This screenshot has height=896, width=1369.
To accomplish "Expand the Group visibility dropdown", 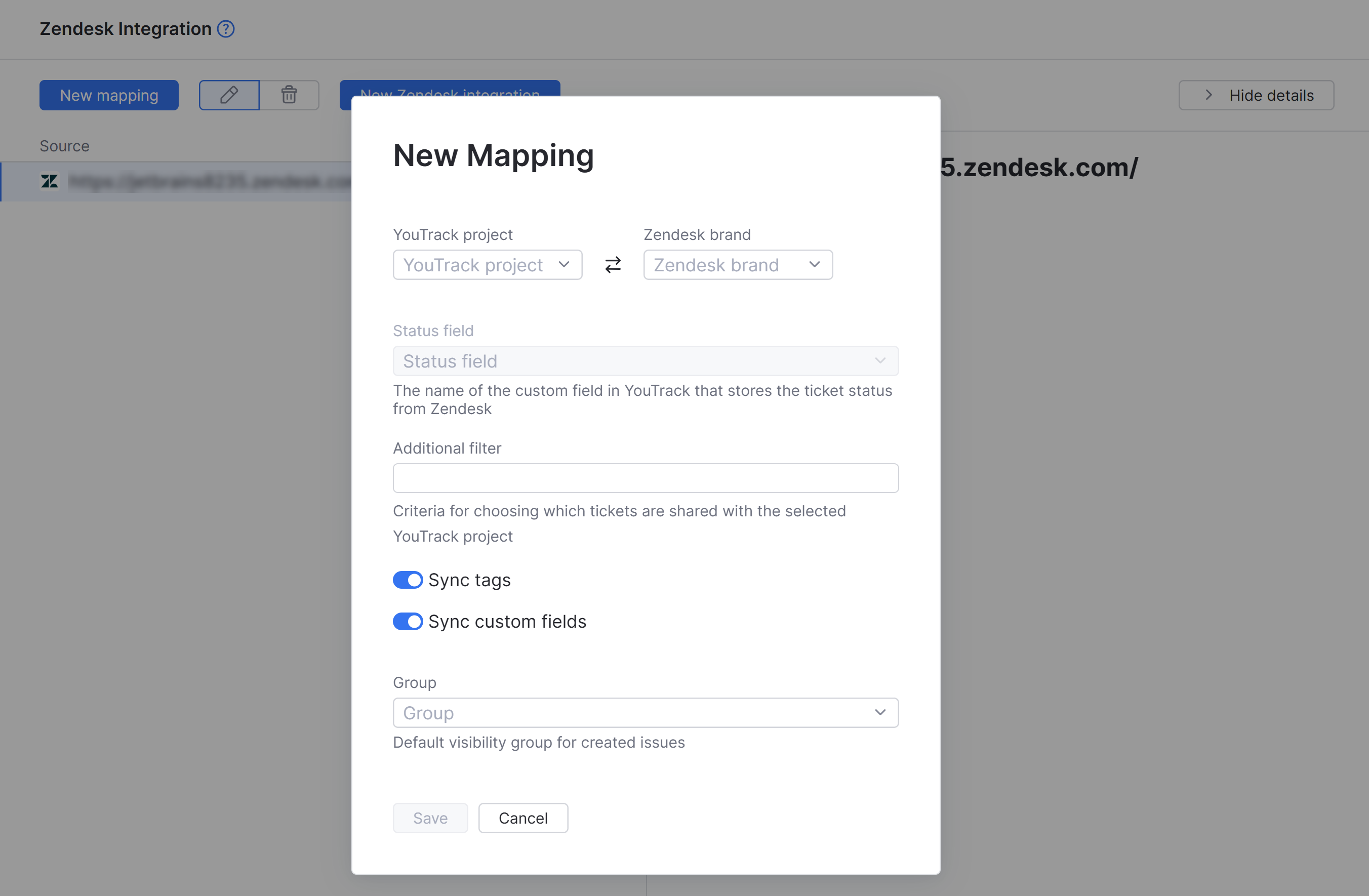I will tap(646, 713).
